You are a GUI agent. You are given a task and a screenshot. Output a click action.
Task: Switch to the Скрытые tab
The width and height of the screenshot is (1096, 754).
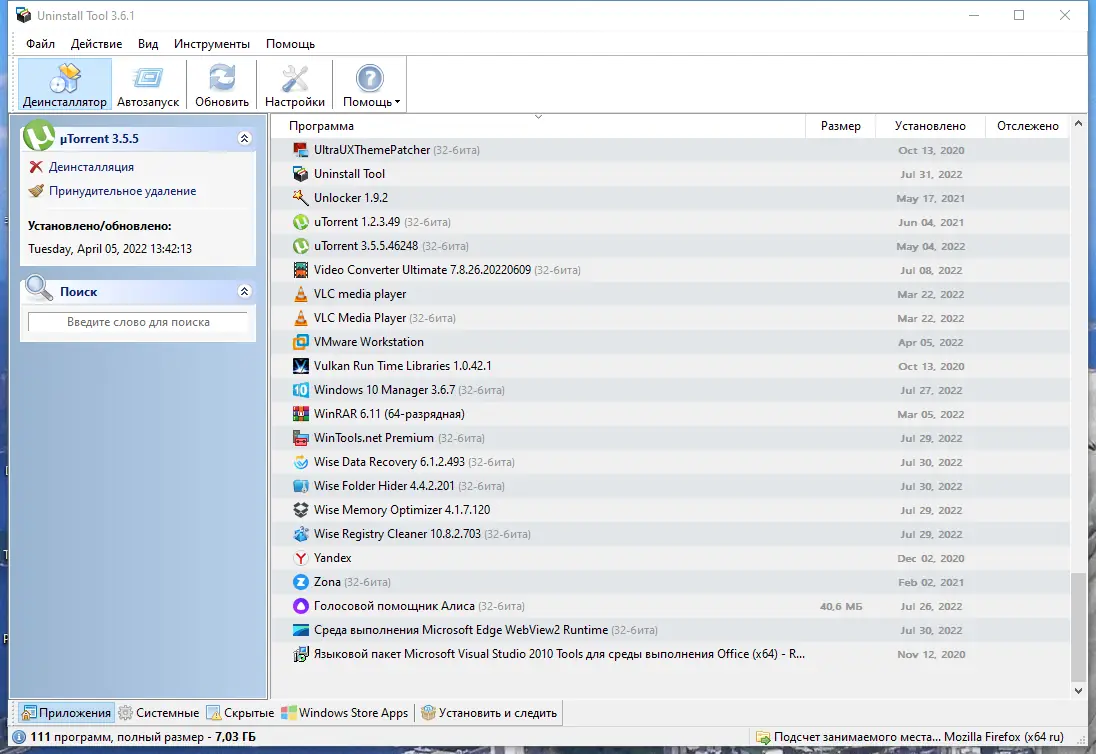point(240,713)
